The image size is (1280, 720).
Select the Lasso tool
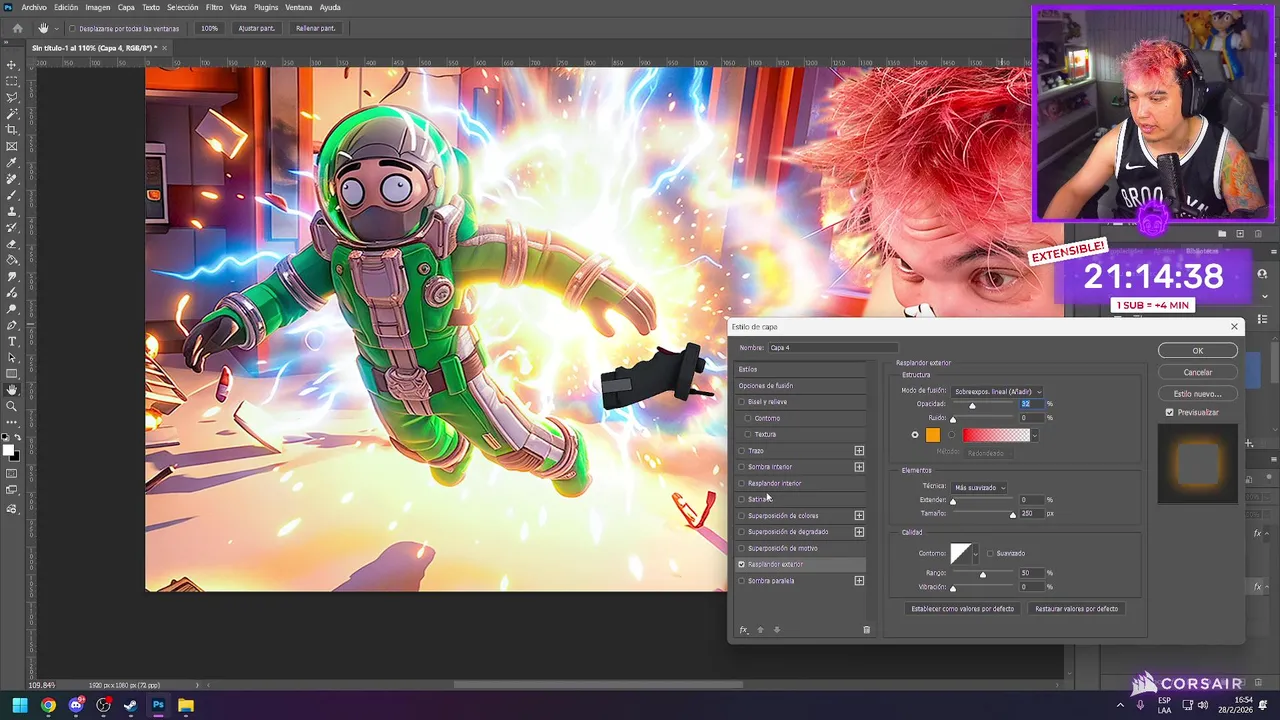pyautogui.click(x=12, y=97)
